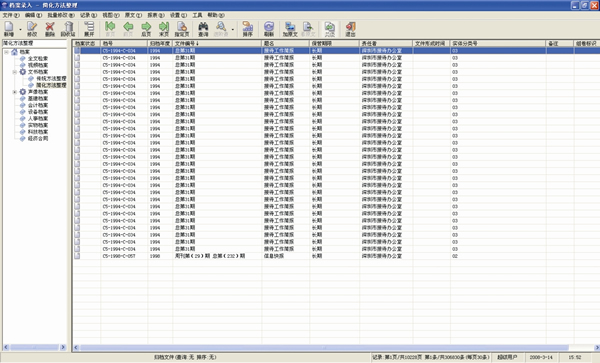Open the dropdown arrow beside 新增
Viewport: 600px width, 363px height.
pyautogui.click(x=20, y=29)
